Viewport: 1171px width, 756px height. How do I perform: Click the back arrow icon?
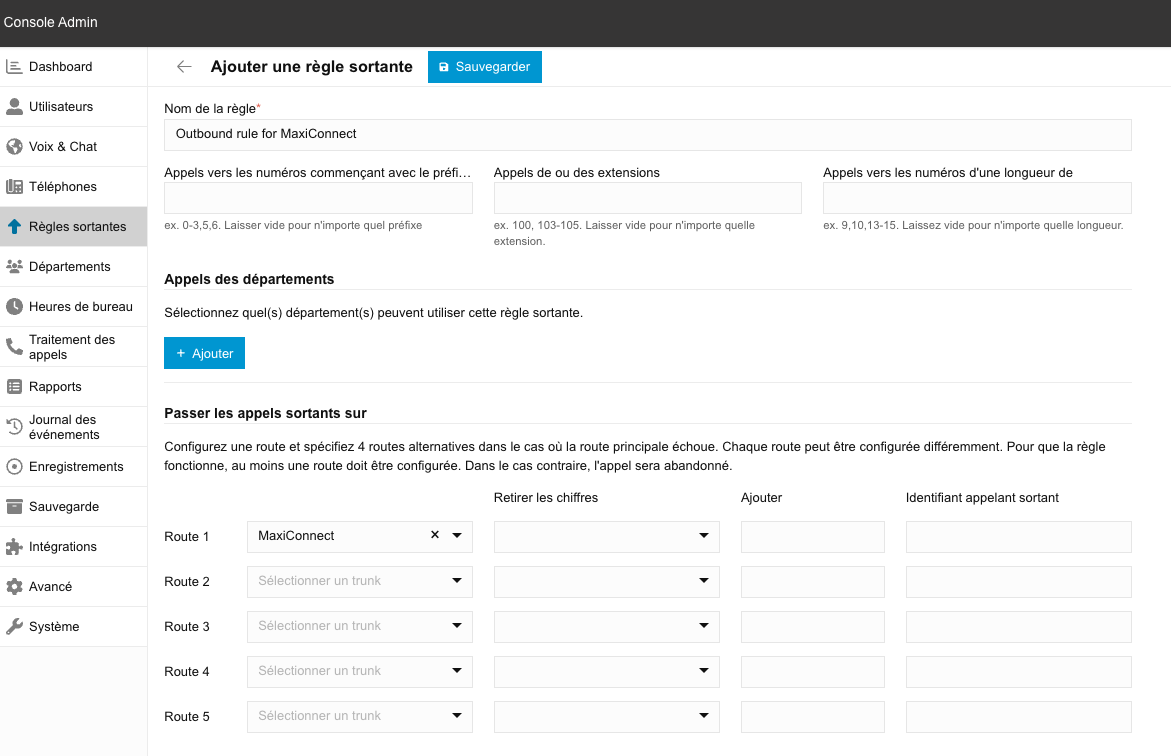pyautogui.click(x=184, y=67)
